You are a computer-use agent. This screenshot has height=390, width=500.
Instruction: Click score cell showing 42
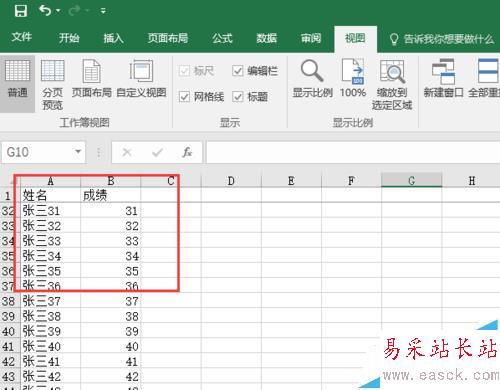click(x=111, y=377)
